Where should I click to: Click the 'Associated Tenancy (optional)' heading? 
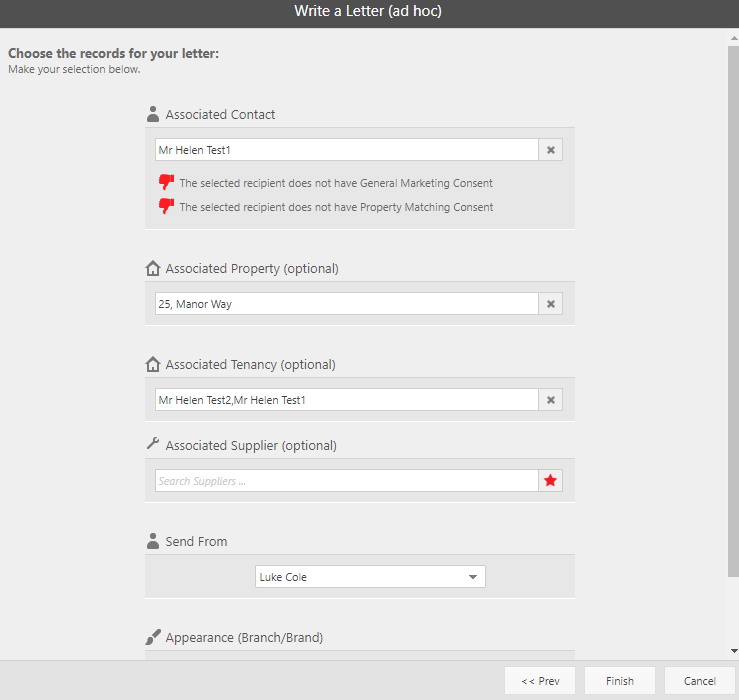click(250, 365)
